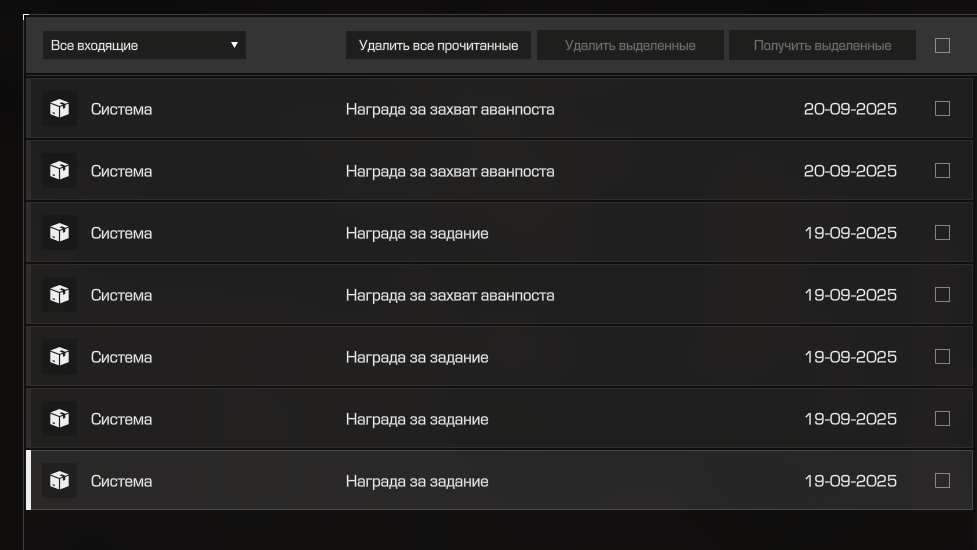Click the package icon in the third message row
The width and height of the screenshot is (977, 550).
(59, 233)
